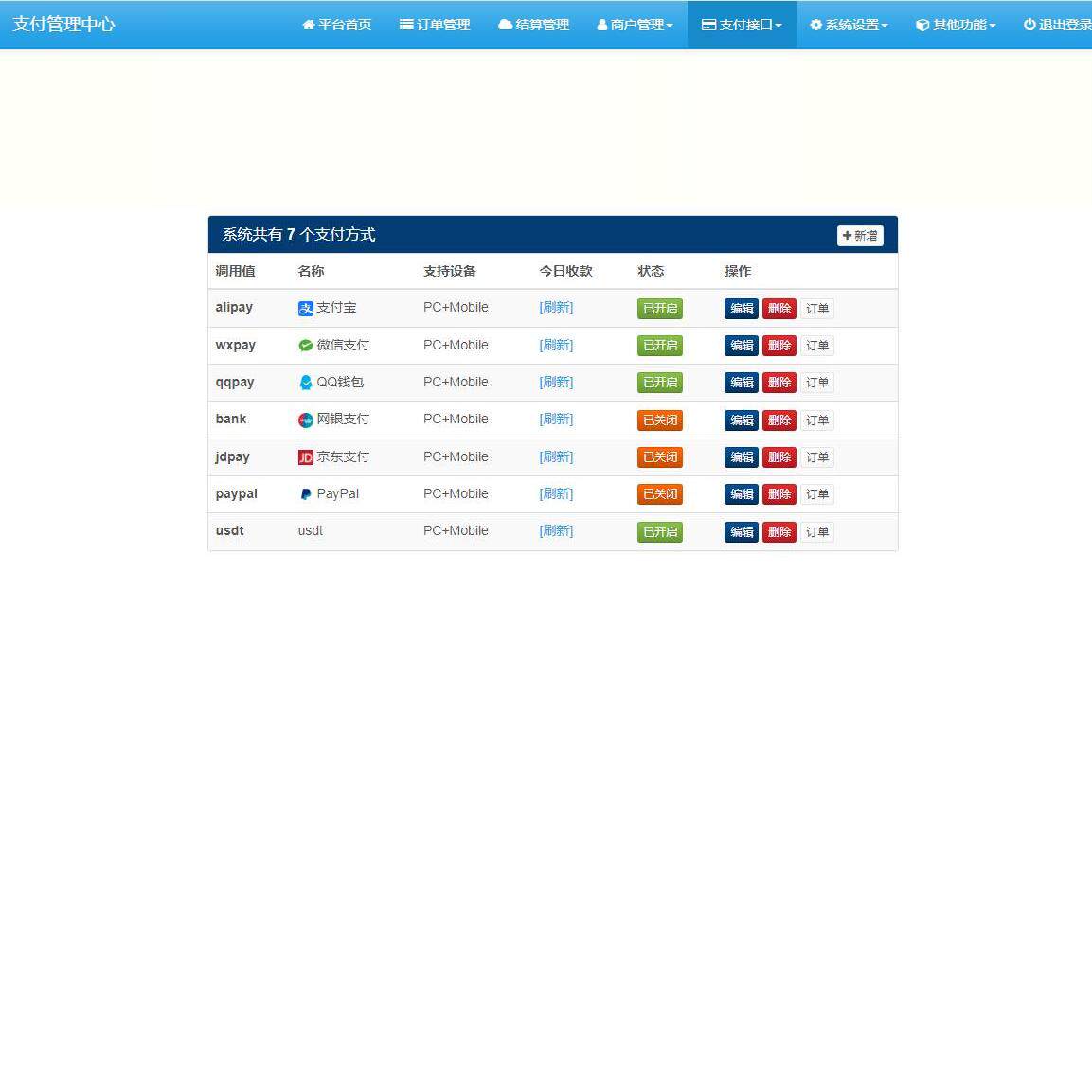
Task: View orders for bank
Action: [x=817, y=420]
